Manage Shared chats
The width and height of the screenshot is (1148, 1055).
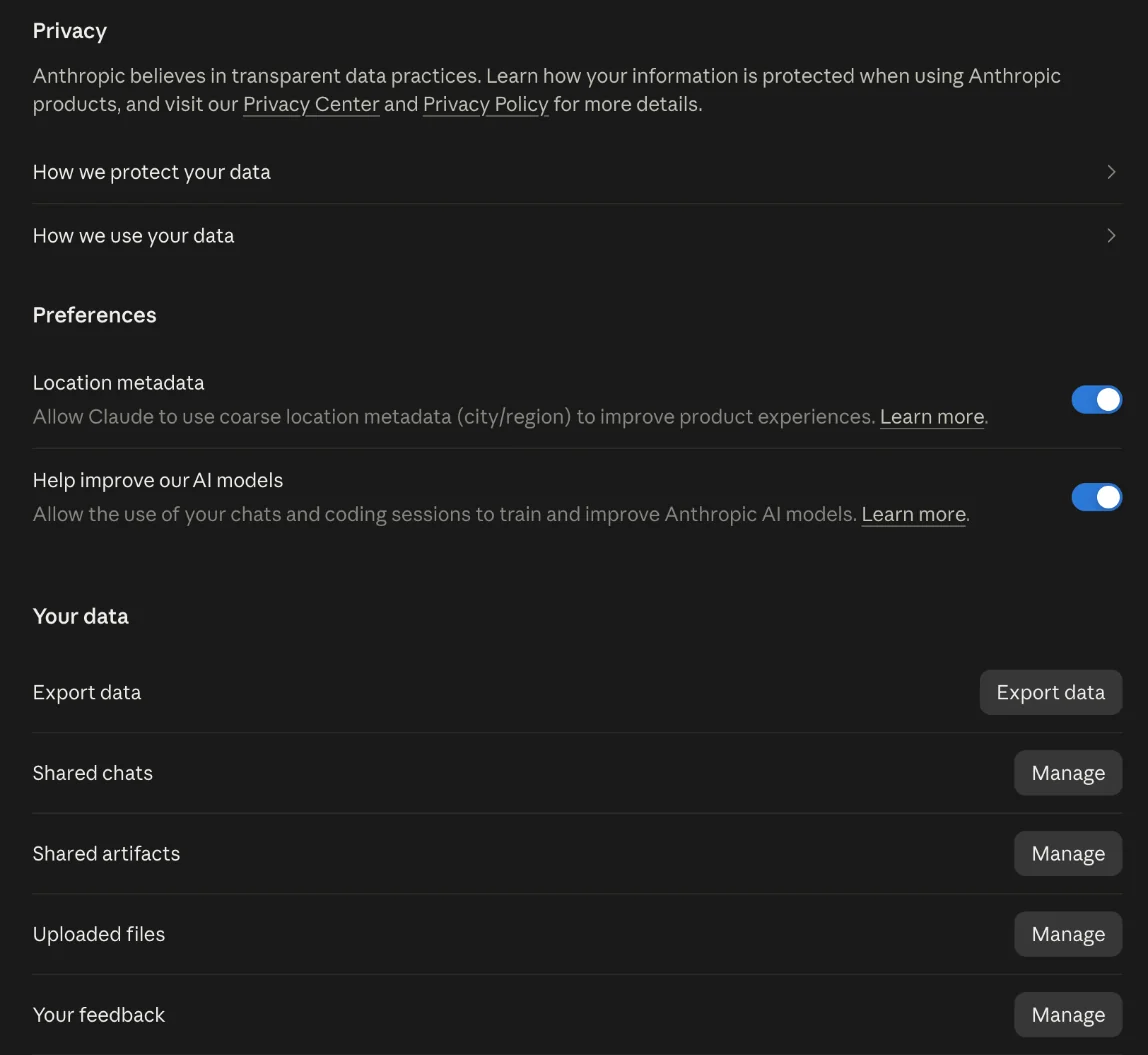[1068, 773]
